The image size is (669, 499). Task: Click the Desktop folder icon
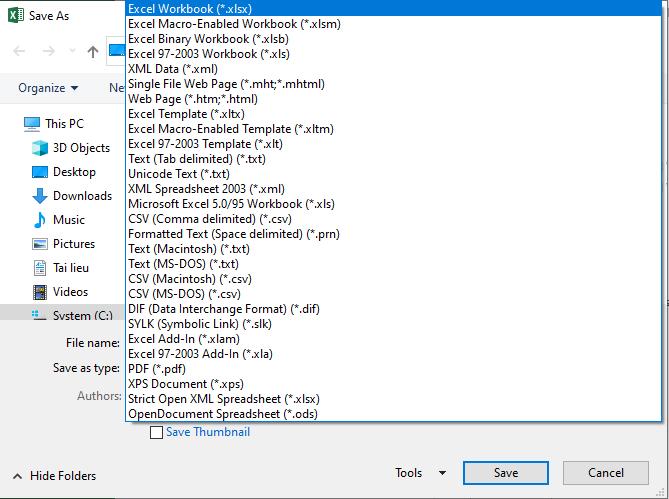pos(40,172)
